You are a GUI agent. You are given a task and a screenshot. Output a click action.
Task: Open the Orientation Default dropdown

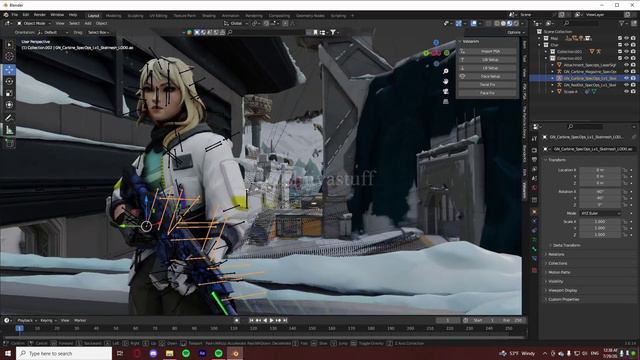point(52,32)
